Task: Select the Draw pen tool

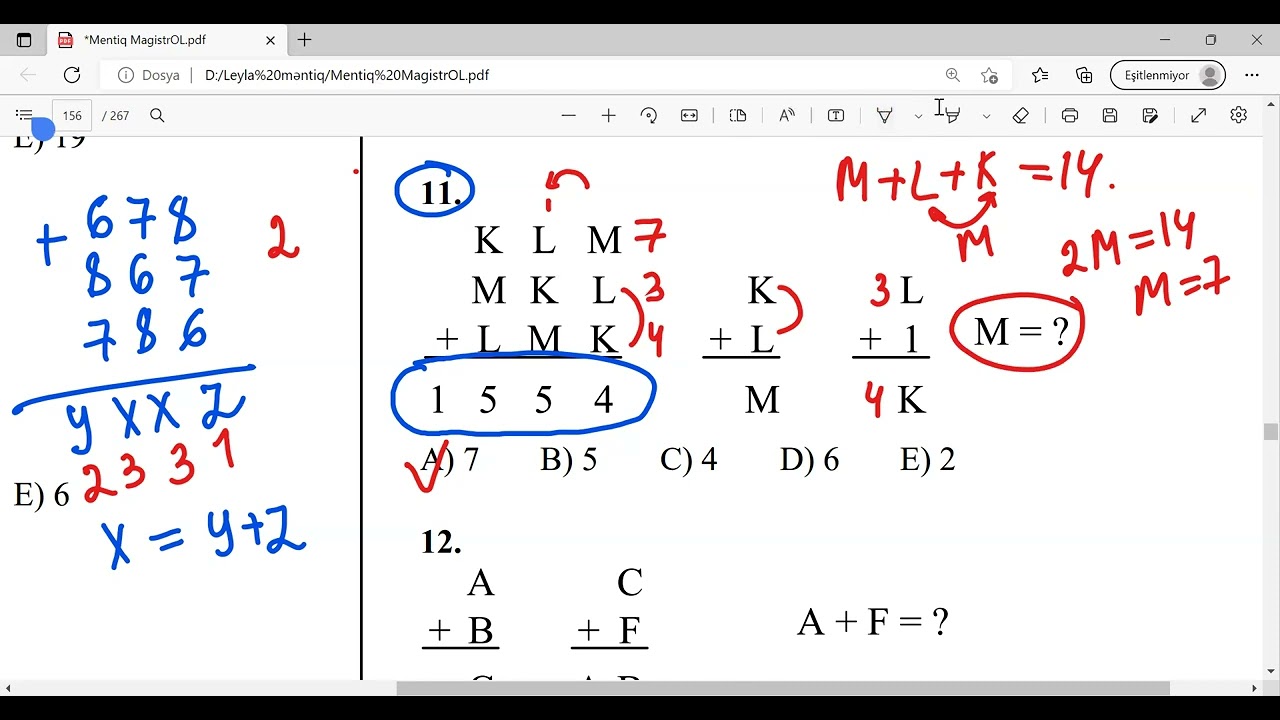Action: [885, 116]
